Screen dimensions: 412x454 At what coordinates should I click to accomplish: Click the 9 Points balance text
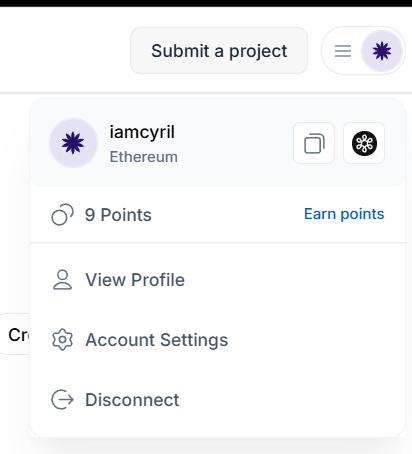pyautogui.click(x=118, y=215)
